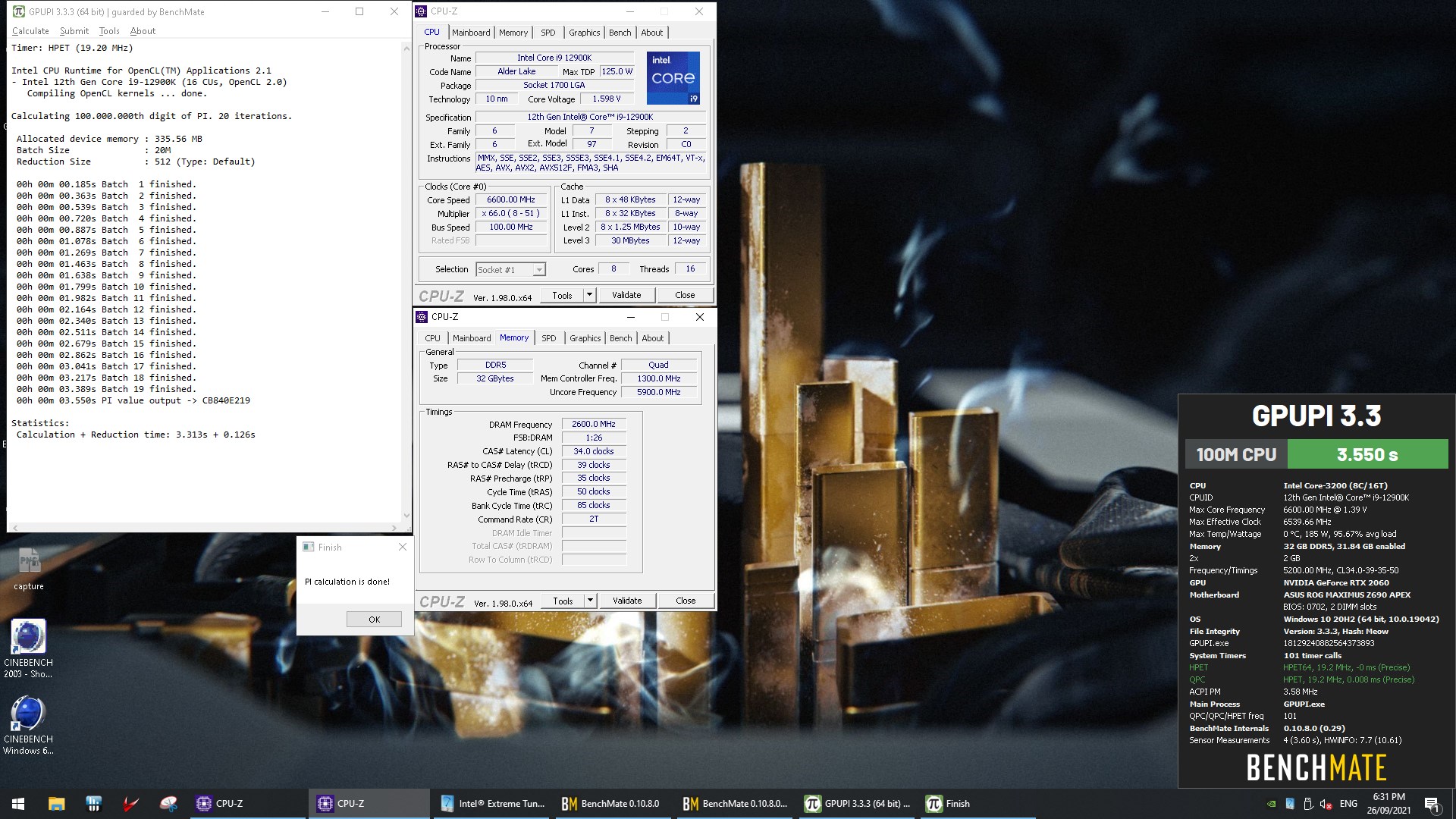
Task: Activate Finish taskbar button
Action: [x=978, y=804]
